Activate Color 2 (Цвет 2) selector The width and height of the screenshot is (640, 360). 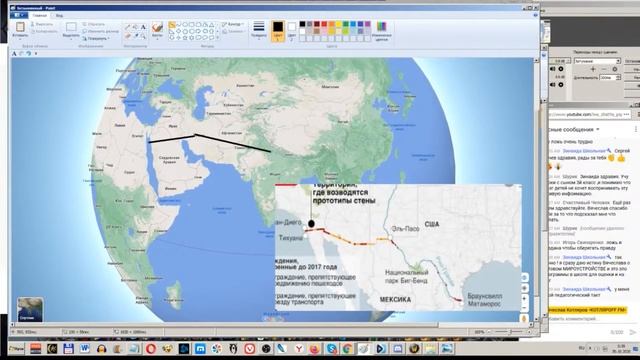[291, 31]
